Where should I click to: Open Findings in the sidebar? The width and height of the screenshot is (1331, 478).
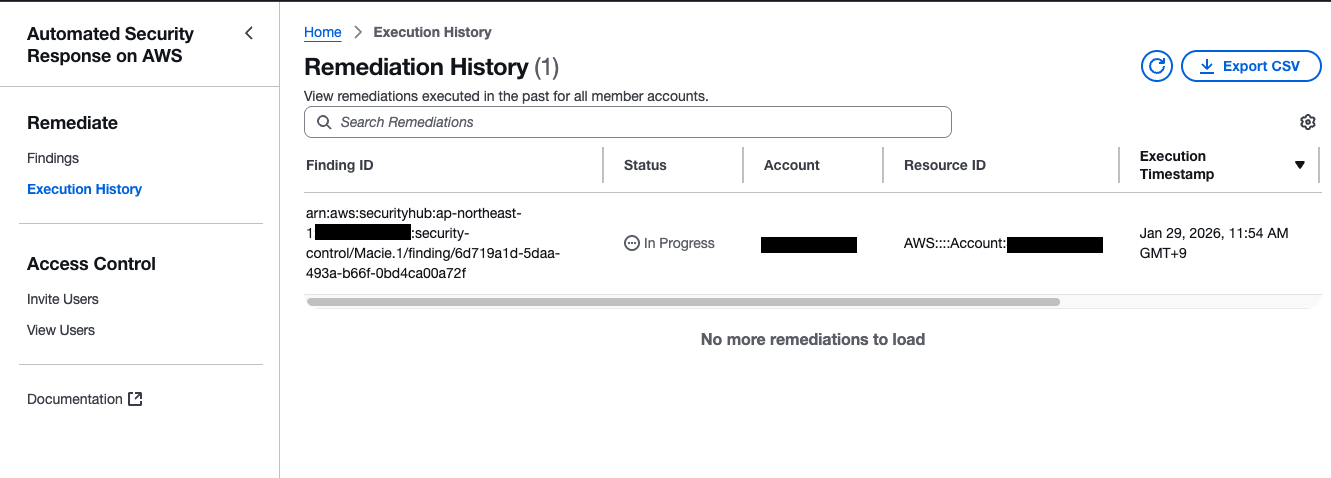pos(53,158)
